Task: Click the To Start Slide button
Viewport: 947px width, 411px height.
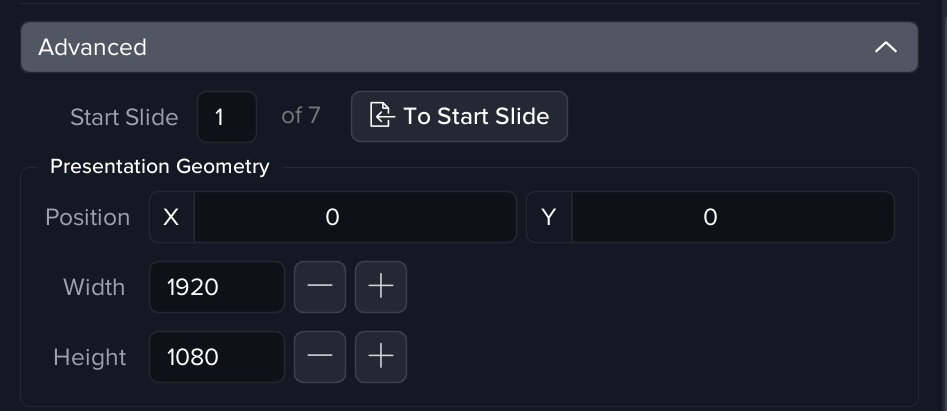Action: tap(459, 116)
